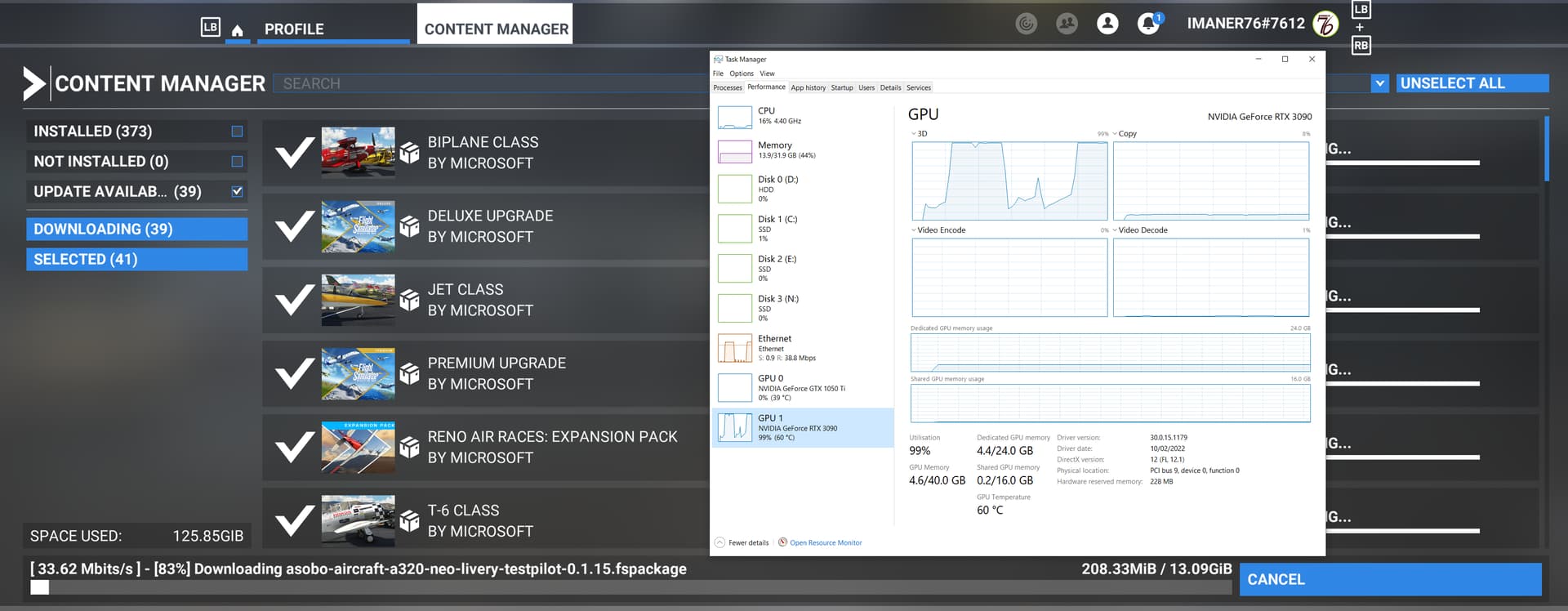The image size is (1568, 611).
Task: Open the Video Encode graph dropdown
Action: (914, 230)
